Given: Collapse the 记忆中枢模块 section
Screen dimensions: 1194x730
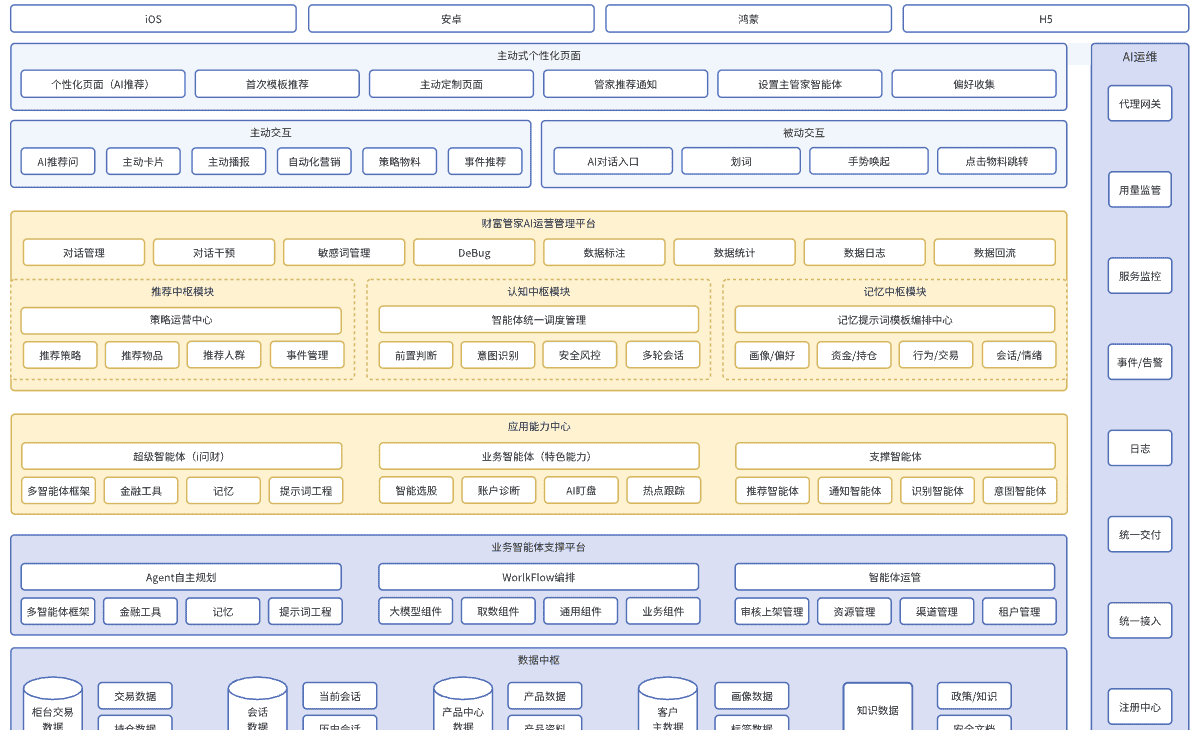Looking at the screenshot, I should click(892, 292).
